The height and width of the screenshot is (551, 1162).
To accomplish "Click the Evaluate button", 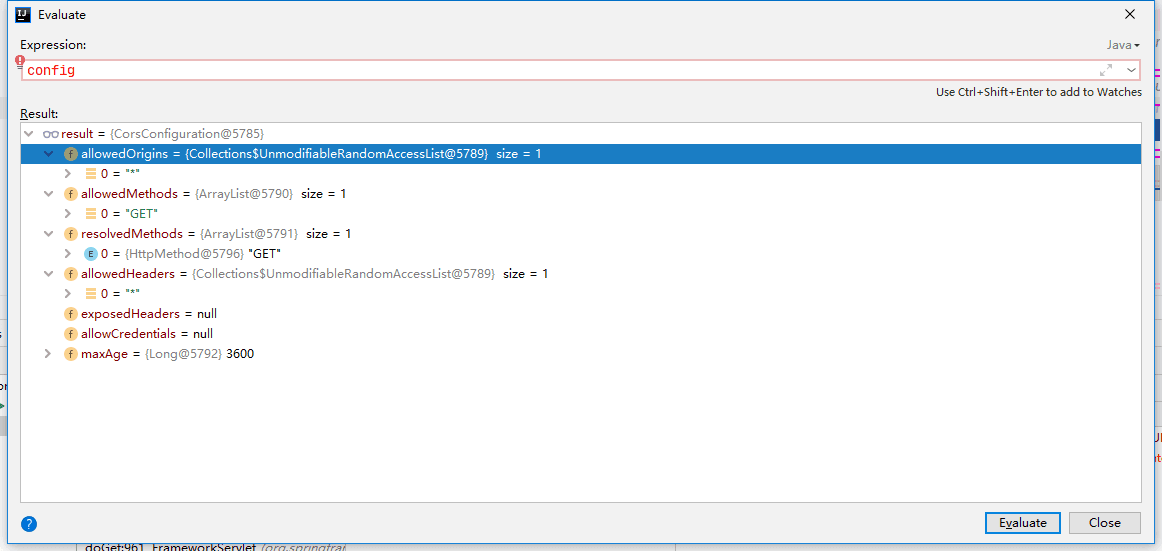I will 1023,523.
